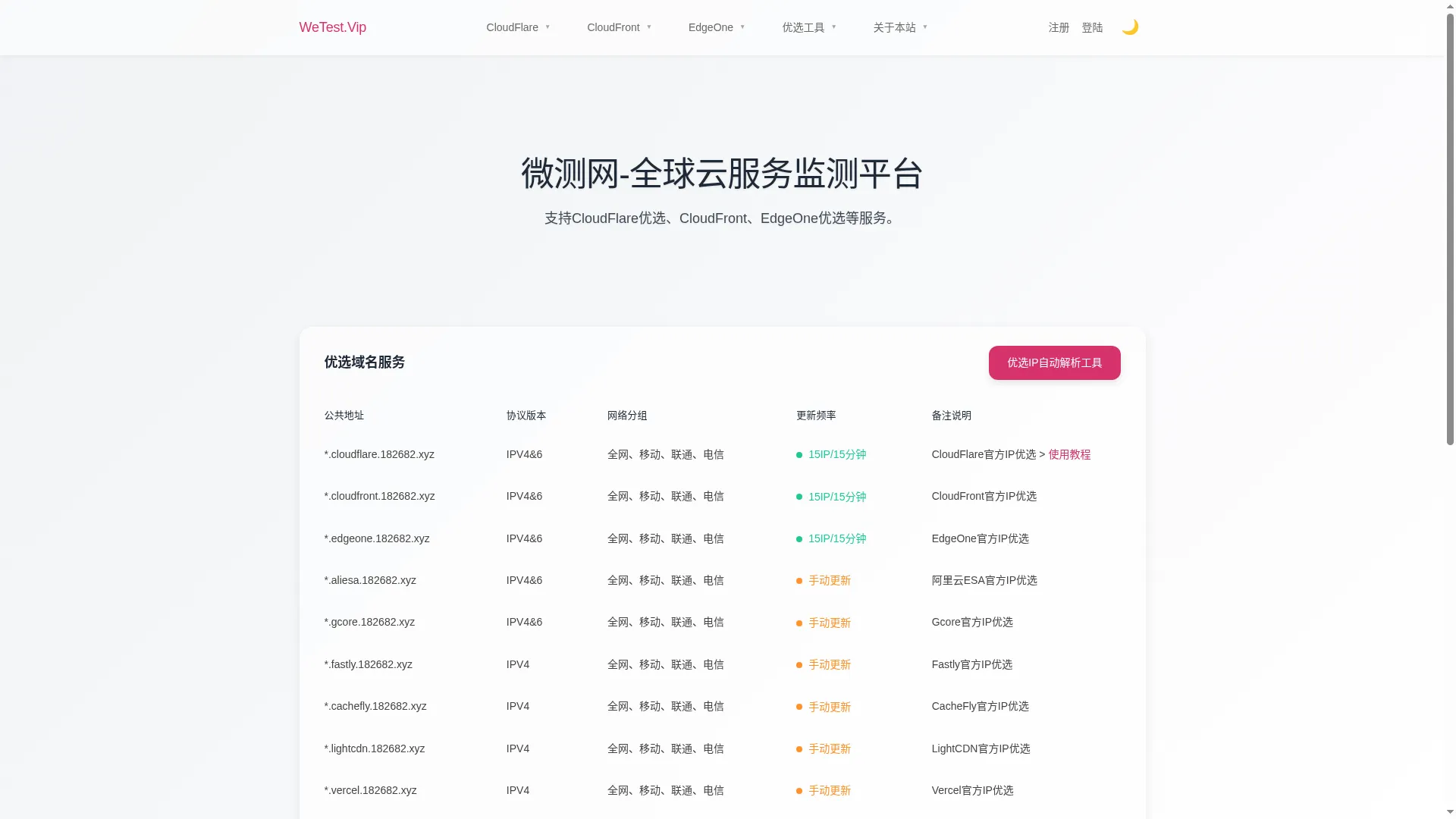
Task: Click the 阿里云ESA官方IP优选 note
Action: (x=984, y=580)
